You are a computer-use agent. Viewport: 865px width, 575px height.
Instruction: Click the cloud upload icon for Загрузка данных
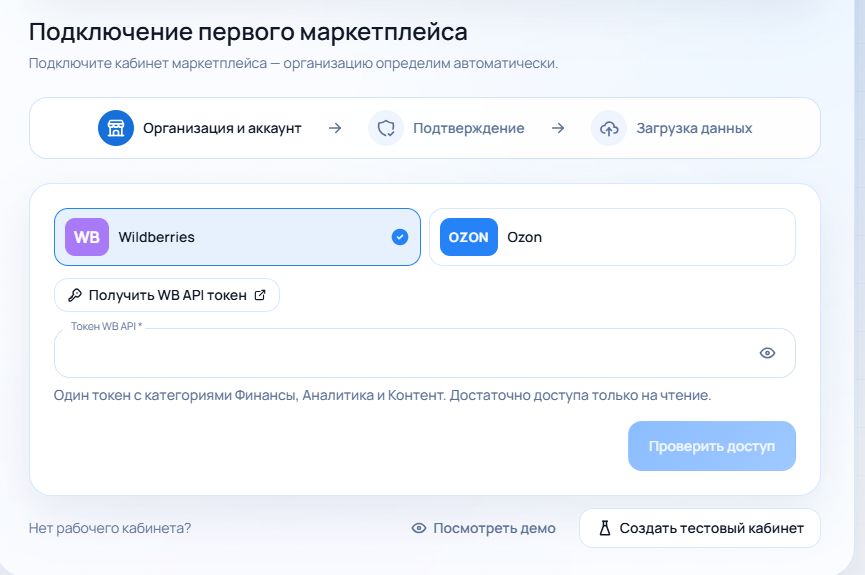[x=608, y=128]
